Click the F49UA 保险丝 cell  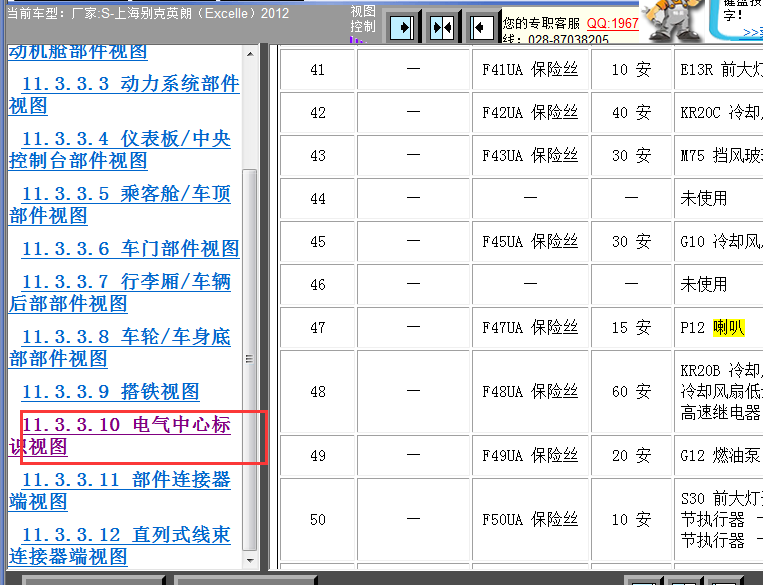[530, 456]
